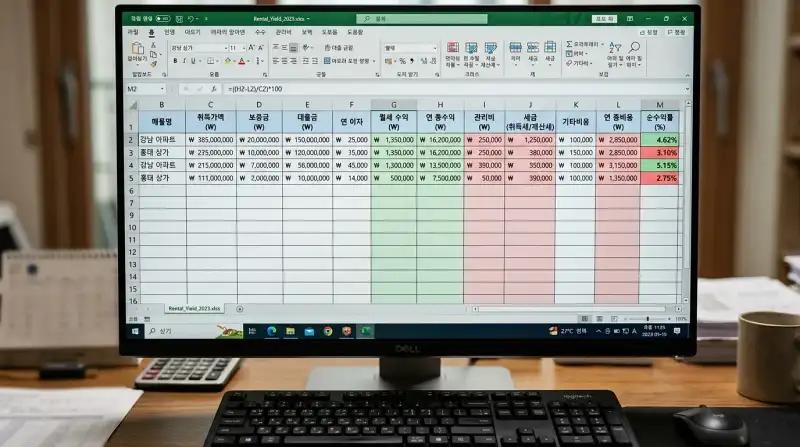Click the Bold formatting icon
800x447 pixels.
pyautogui.click(x=174, y=60)
